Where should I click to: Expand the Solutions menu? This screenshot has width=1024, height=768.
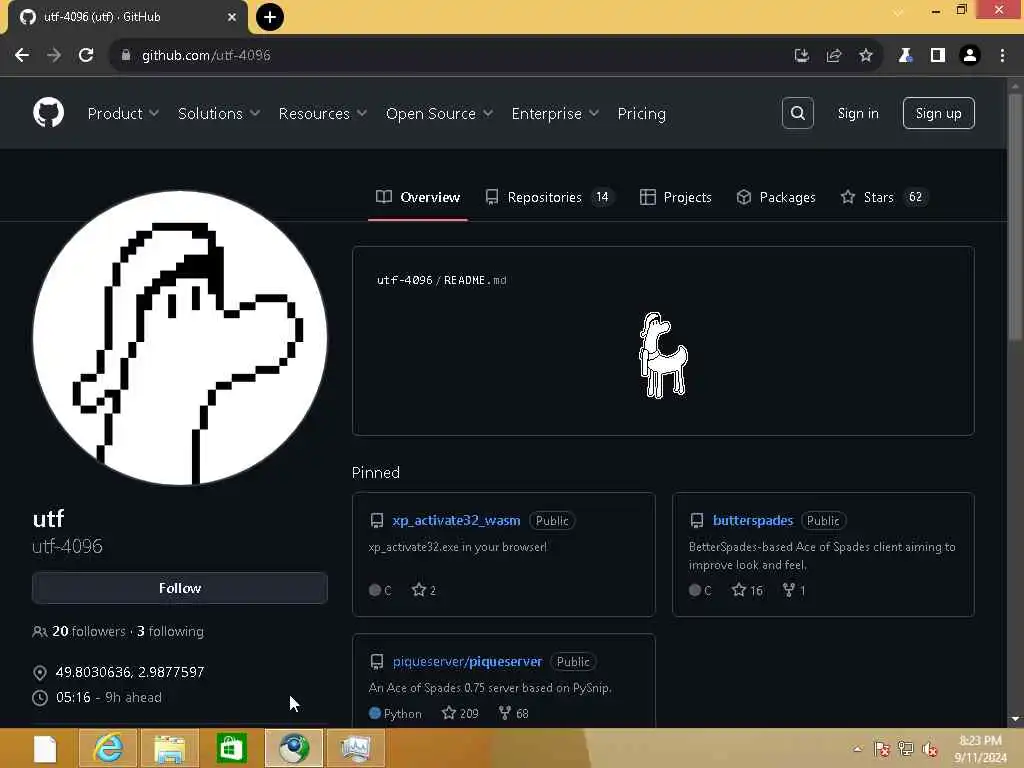(x=219, y=114)
